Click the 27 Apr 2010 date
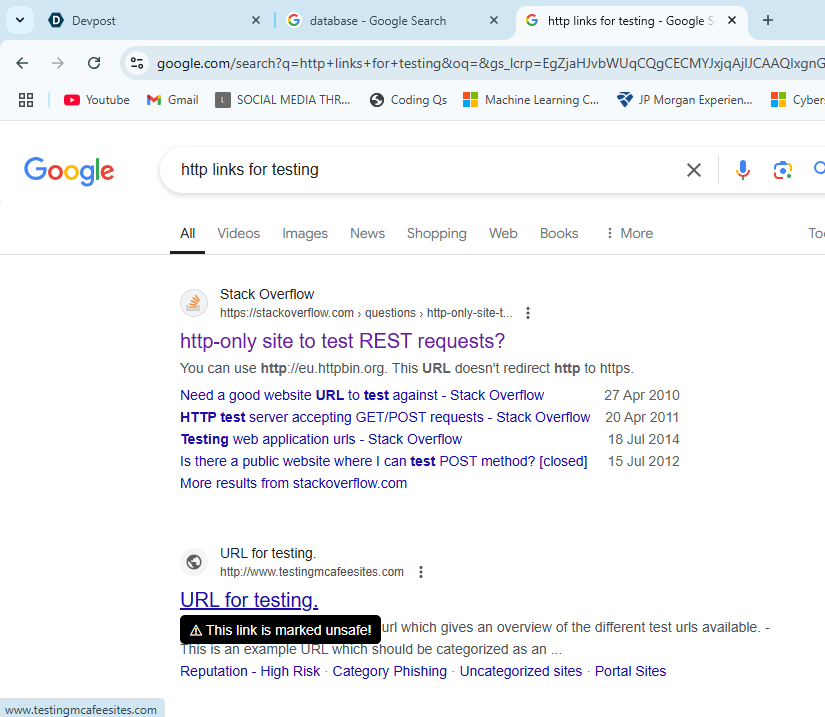 click(642, 395)
